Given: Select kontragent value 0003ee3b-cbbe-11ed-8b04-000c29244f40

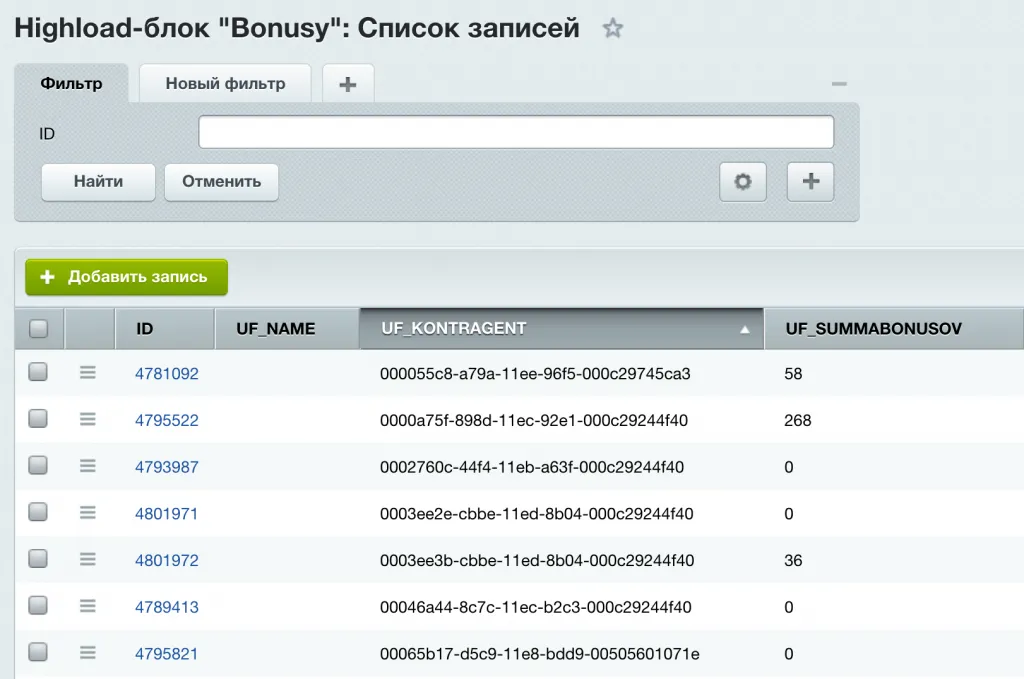Looking at the screenshot, I should (537, 560).
